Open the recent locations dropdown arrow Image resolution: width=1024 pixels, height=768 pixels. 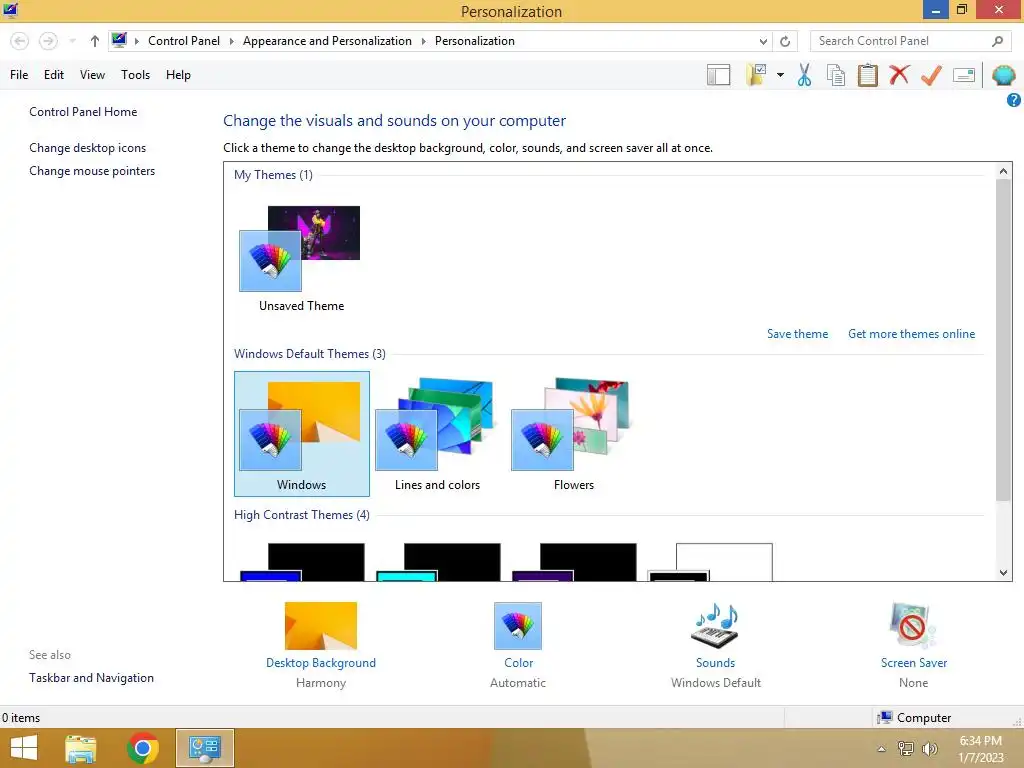72,41
